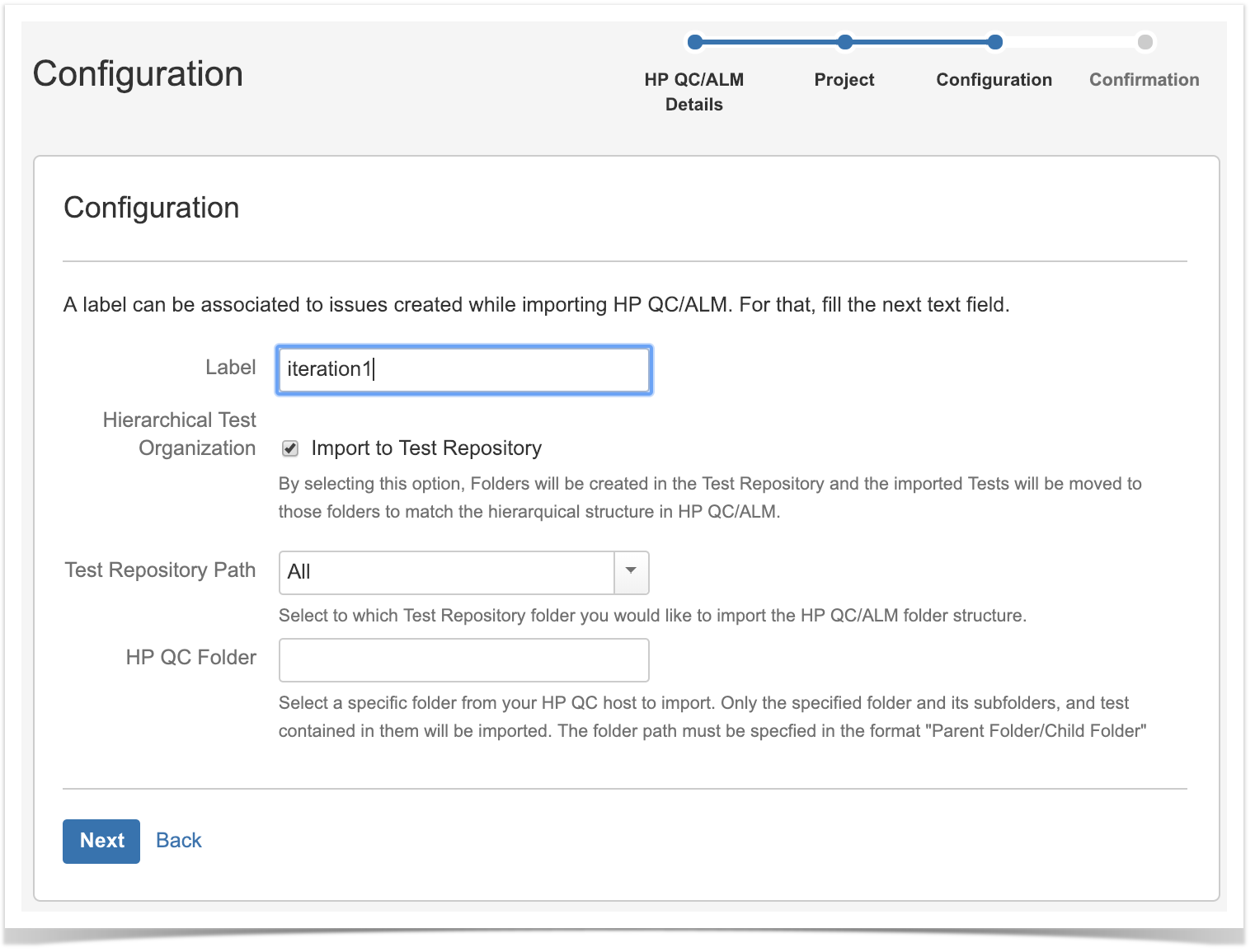The height and width of the screenshot is (952, 1255).
Task: Click the 'Configuration' heading inside the panel
Action: click(x=152, y=209)
